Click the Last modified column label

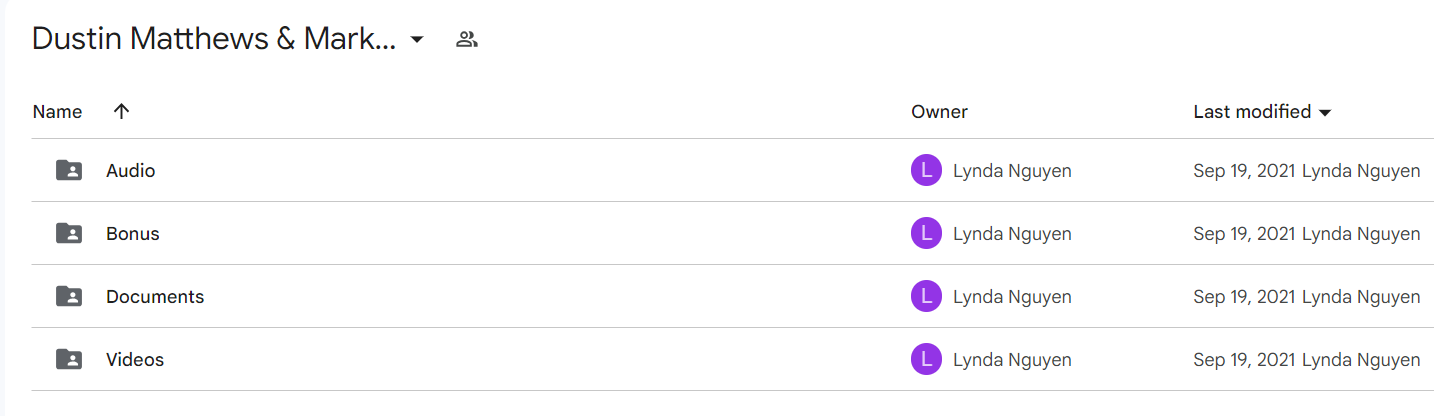(1252, 112)
